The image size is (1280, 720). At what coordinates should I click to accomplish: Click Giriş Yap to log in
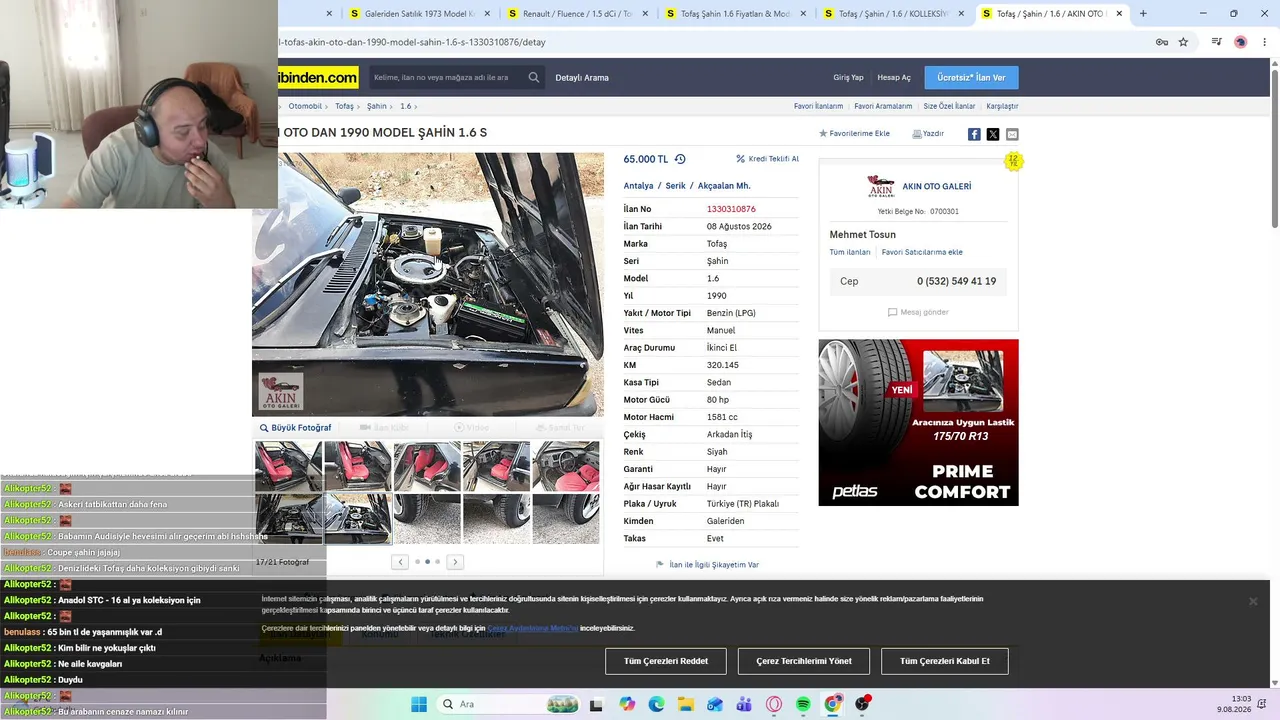click(848, 78)
